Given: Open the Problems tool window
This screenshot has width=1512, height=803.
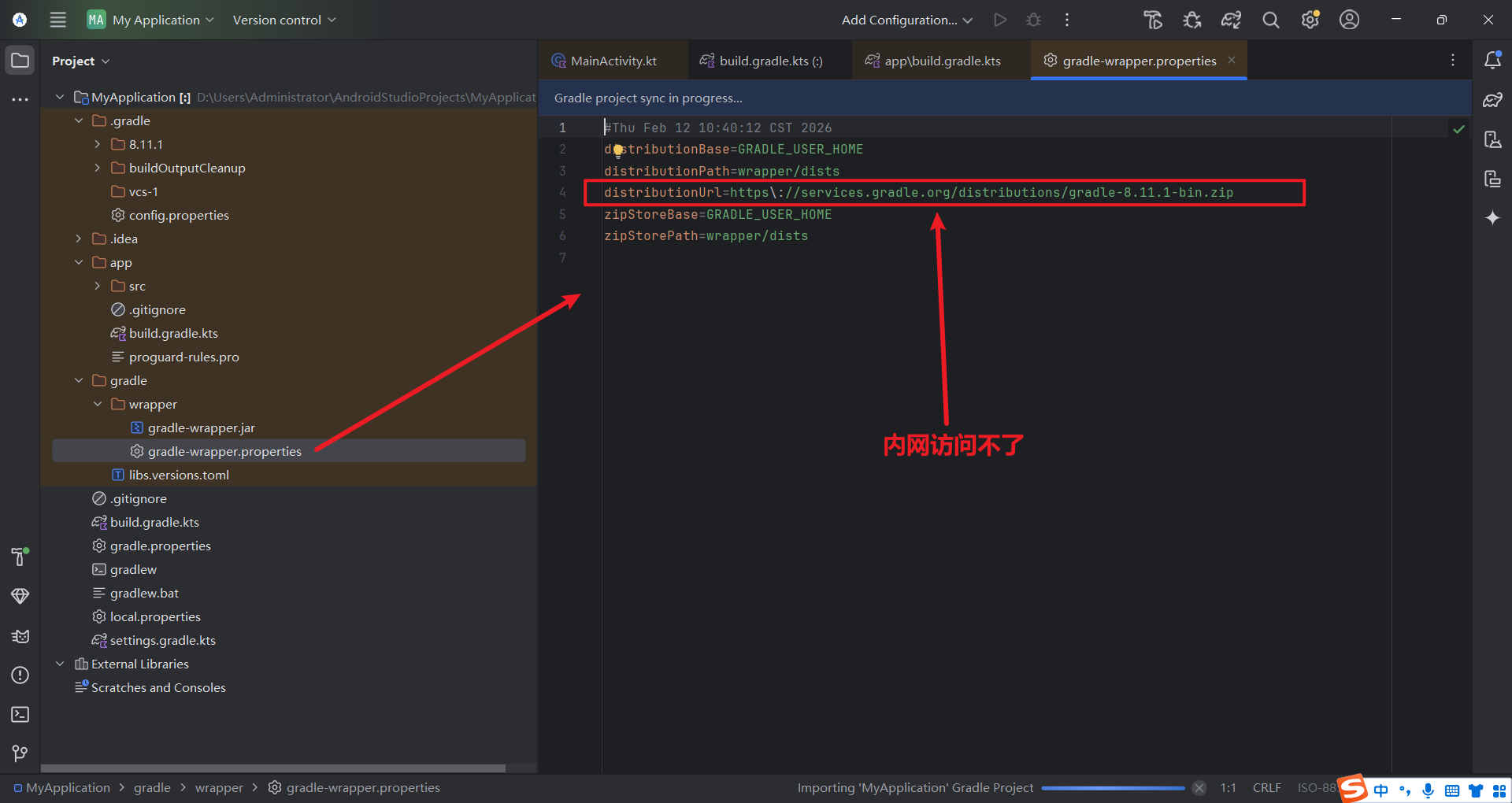Looking at the screenshot, I should (x=20, y=675).
